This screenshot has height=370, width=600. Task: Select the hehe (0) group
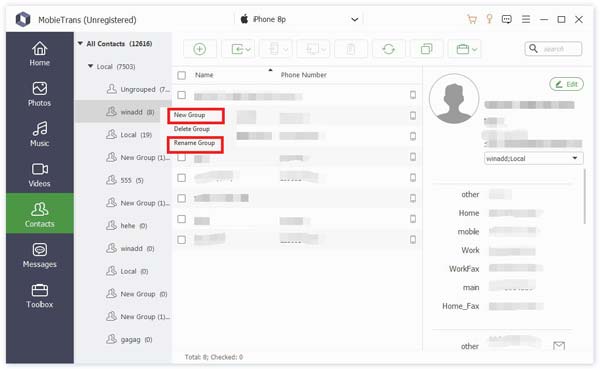point(127,226)
